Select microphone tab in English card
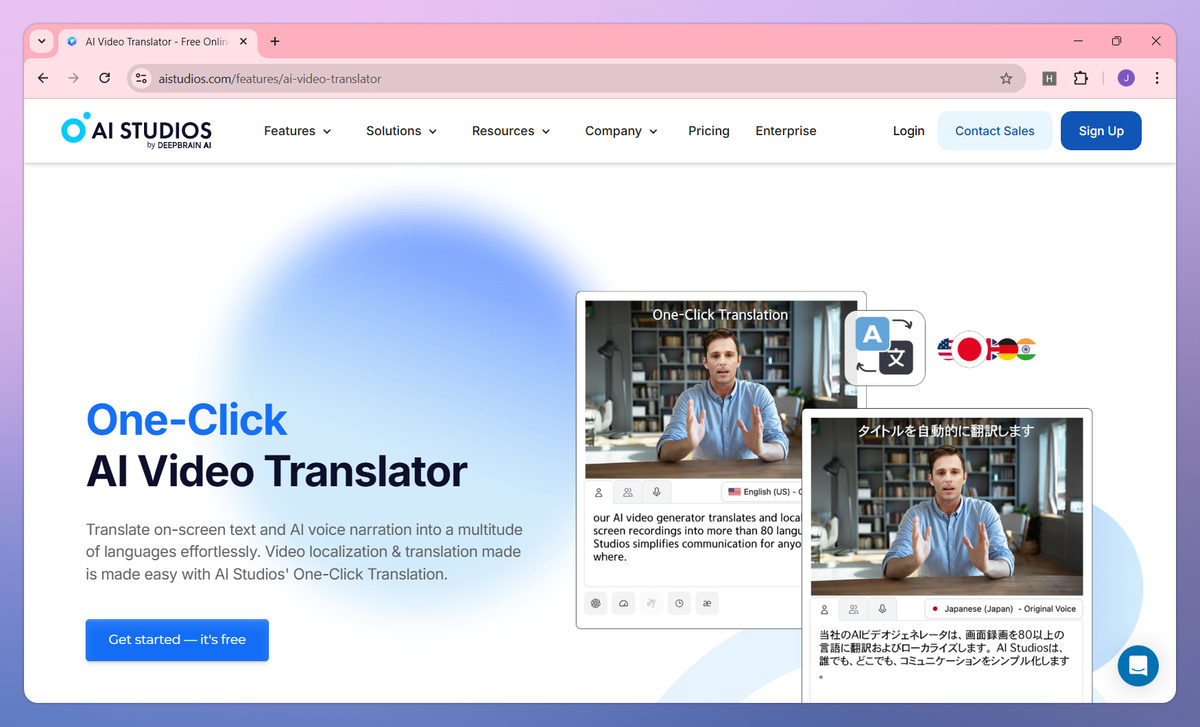The height and width of the screenshot is (727, 1200). click(x=656, y=492)
